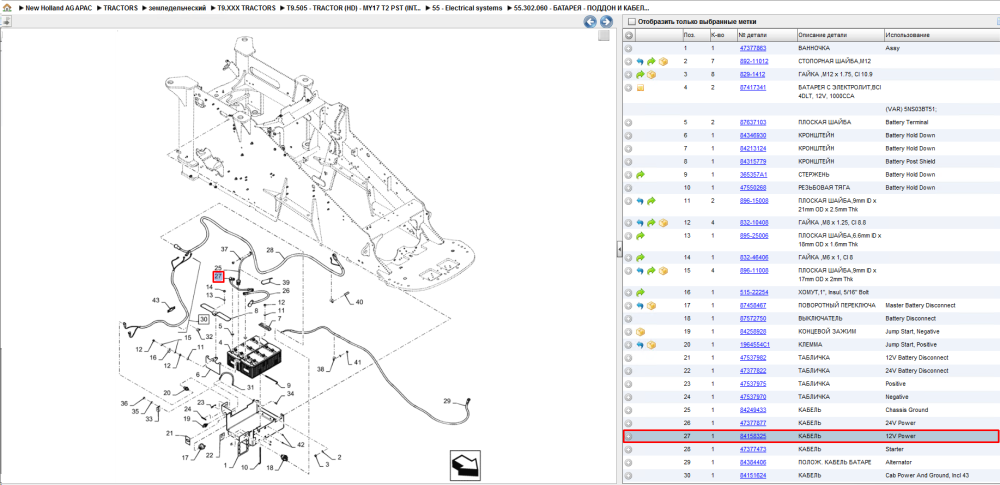Select 'Master Battery Disconnect' usage text

(920, 306)
